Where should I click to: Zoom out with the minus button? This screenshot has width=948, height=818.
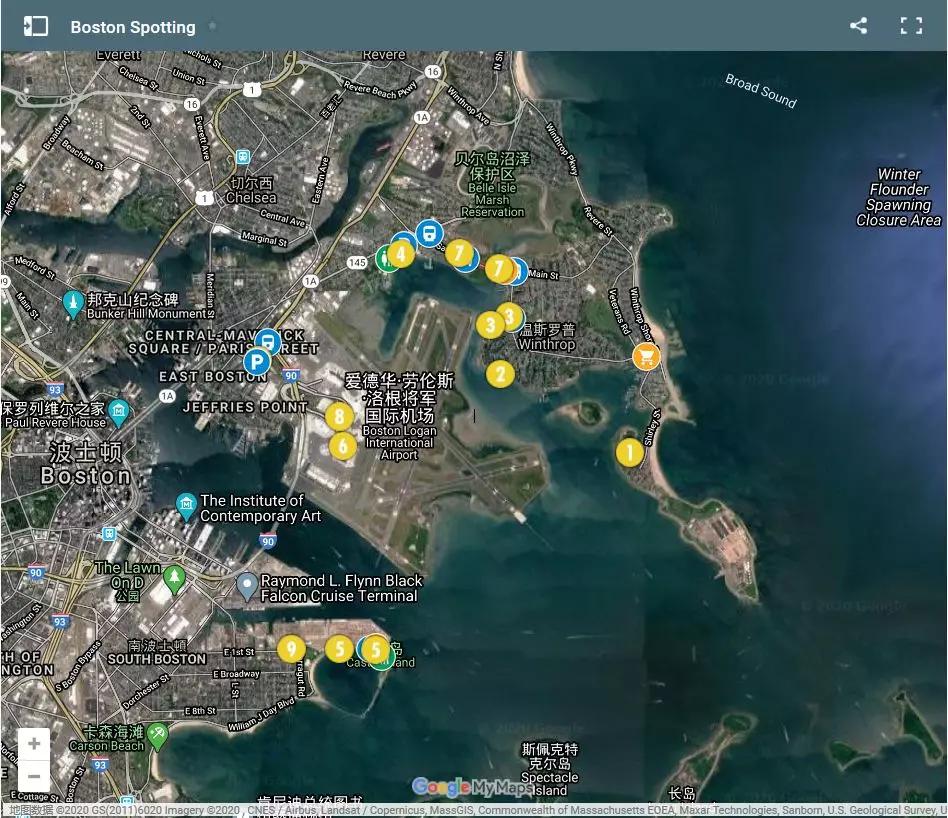(34, 777)
